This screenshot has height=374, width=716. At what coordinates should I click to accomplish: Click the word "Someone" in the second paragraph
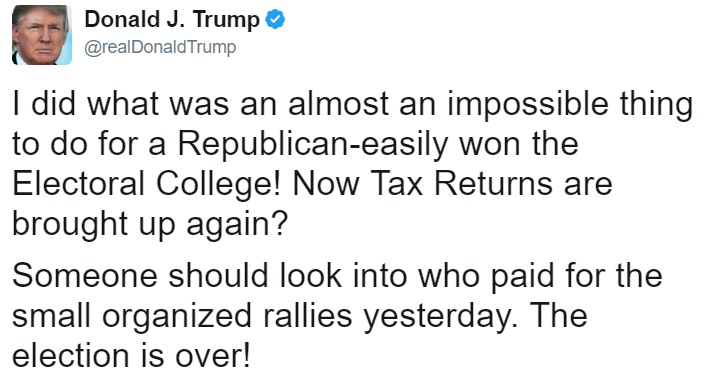[x=85, y=277]
